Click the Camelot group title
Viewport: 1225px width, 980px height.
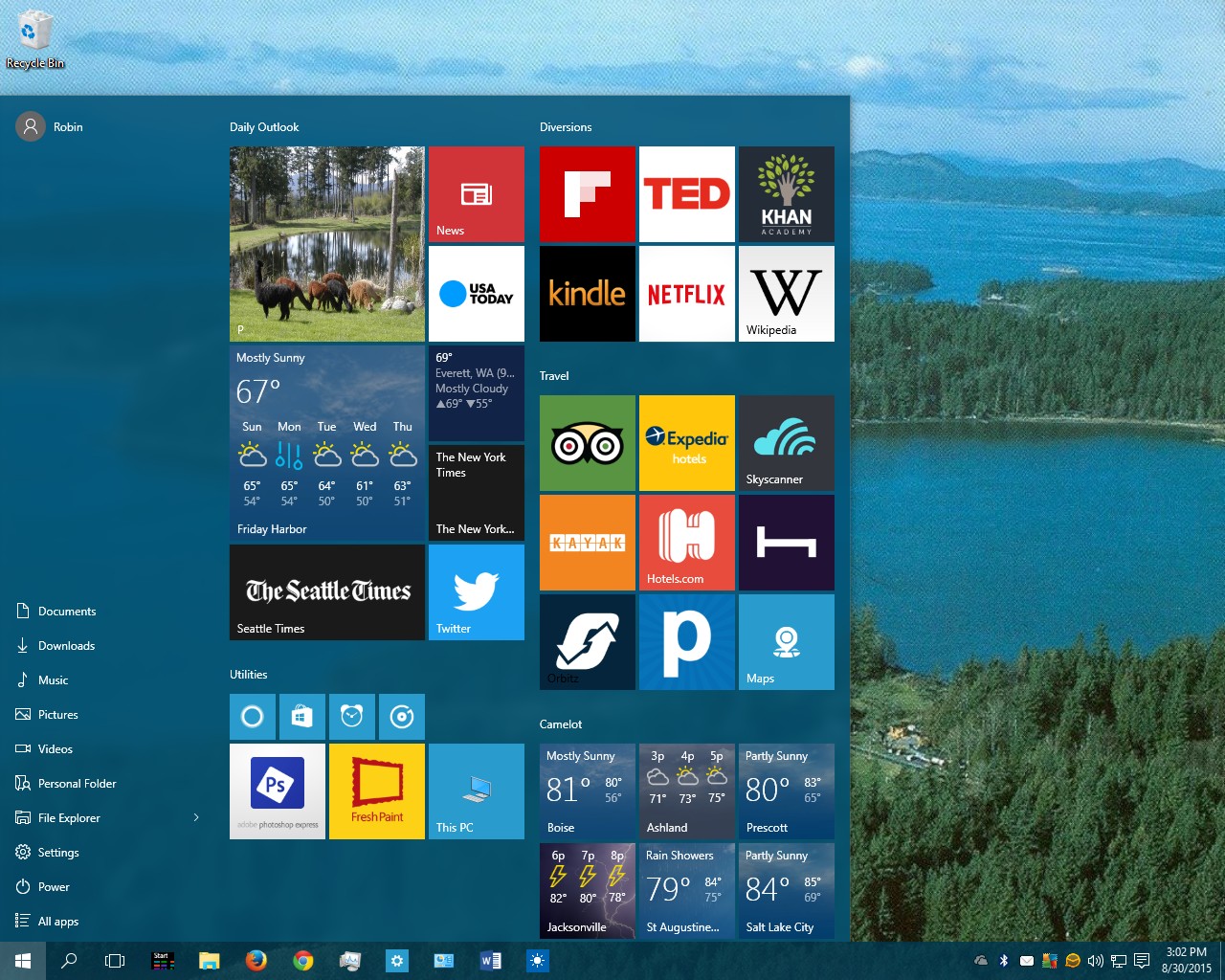pyautogui.click(x=561, y=724)
